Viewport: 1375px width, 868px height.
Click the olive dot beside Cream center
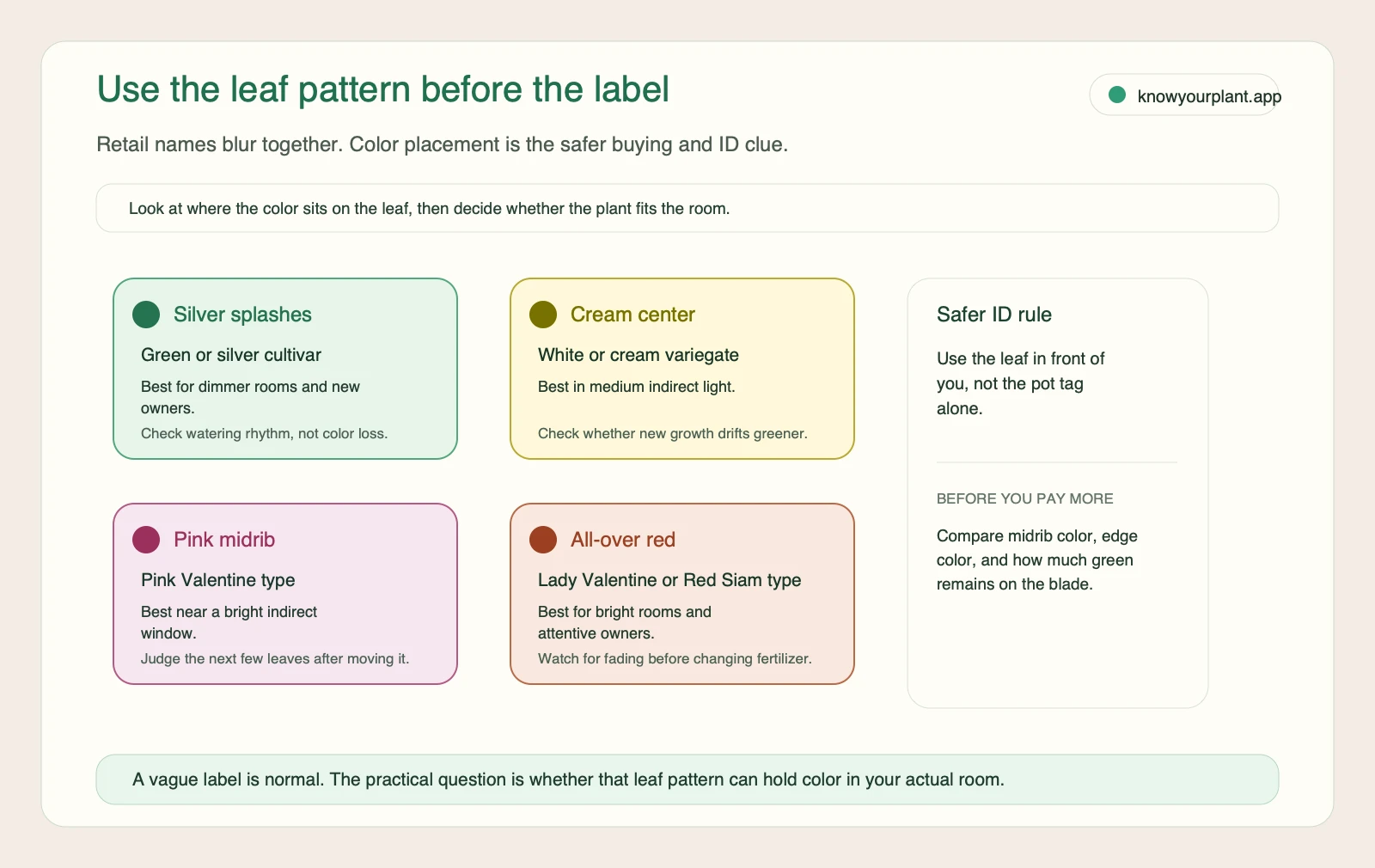point(543,315)
